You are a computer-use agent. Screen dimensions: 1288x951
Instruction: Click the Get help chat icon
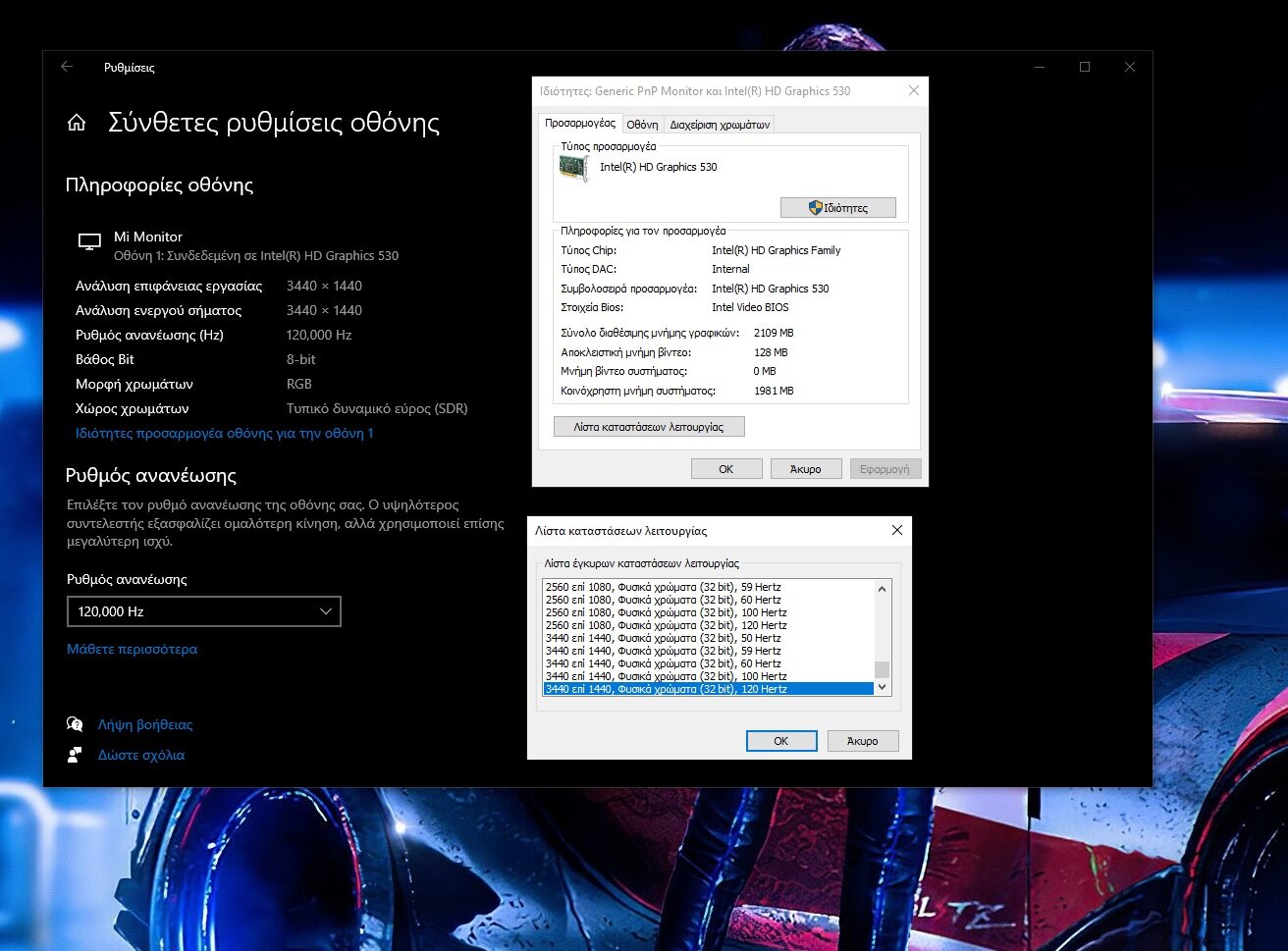click(75, 724)
